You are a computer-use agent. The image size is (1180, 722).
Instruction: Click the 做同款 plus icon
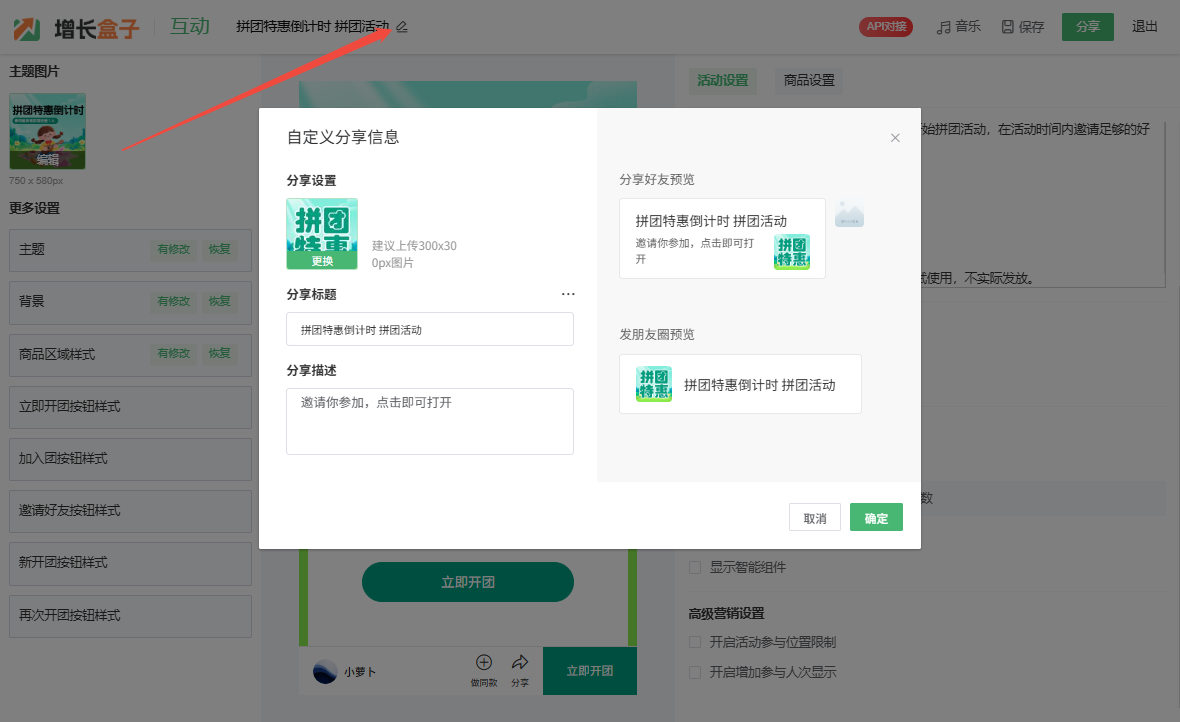[484, 662]
